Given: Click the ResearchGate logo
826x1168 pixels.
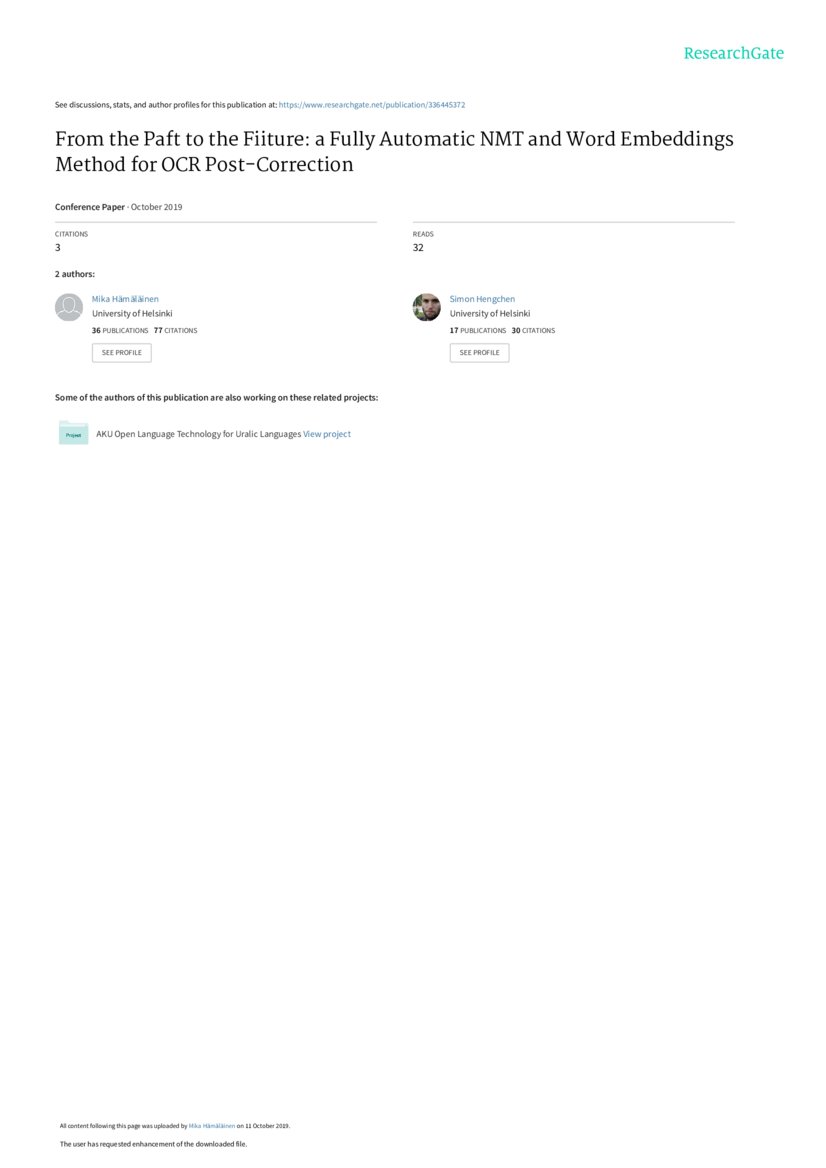Looking at the screenshot, I should (734, 53).
